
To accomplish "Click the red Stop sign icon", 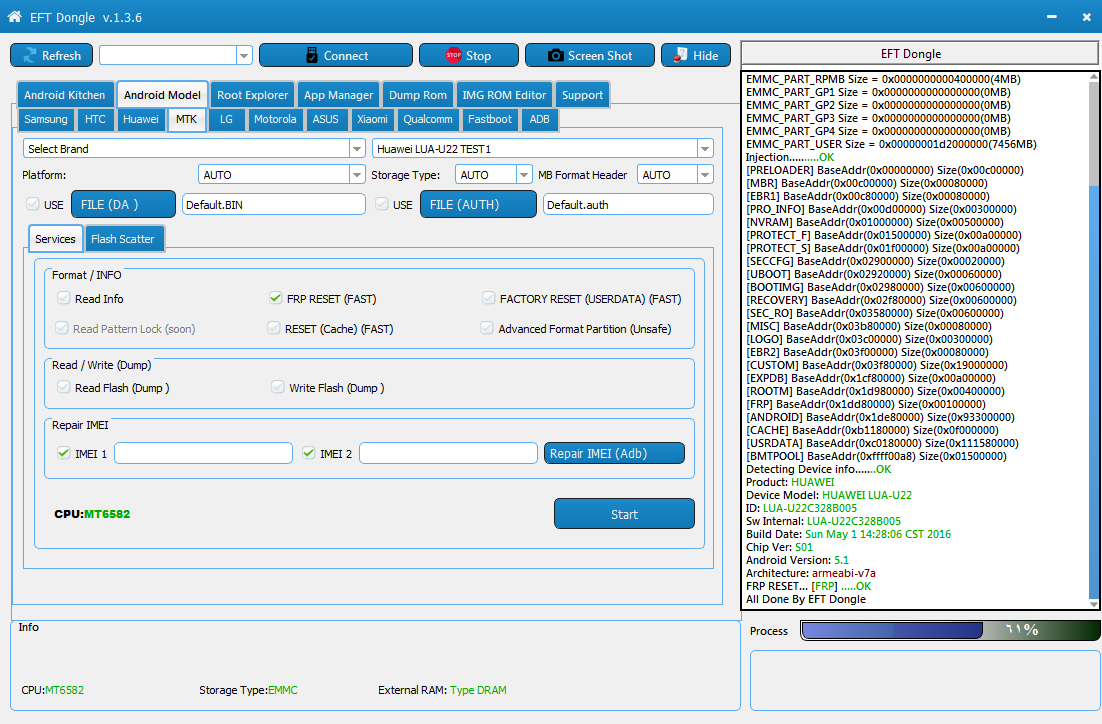I will pos(454,55).
